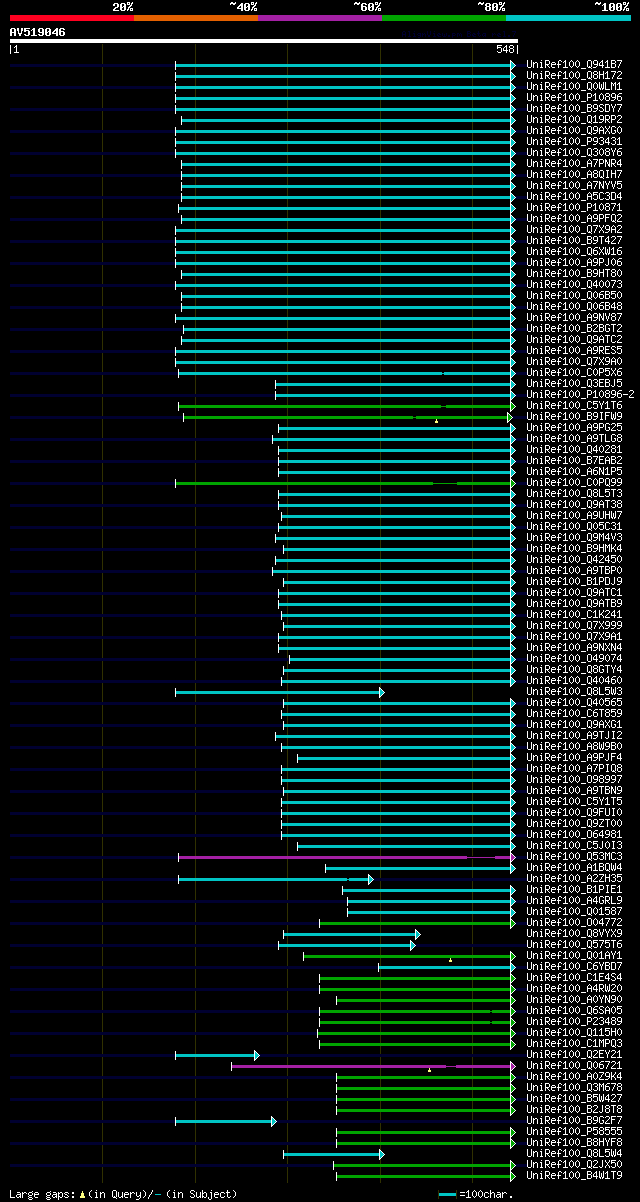The height and width of the screenshot is (1202, 640).
Task: Open hit UniRef100_Q3M678
Action: [x=574, y=1087]
